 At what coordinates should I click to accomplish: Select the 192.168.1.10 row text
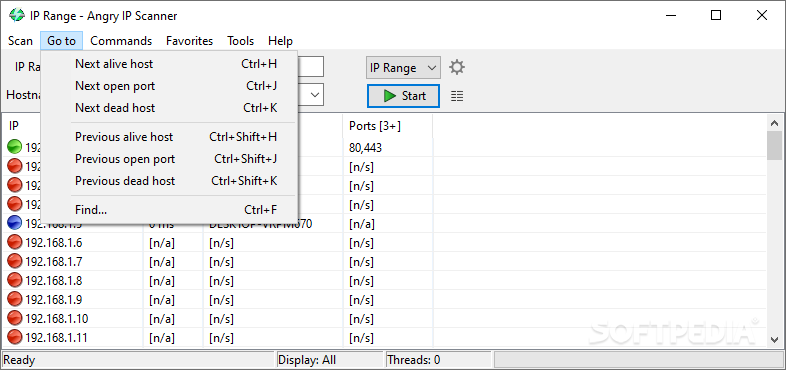[57, 319]
